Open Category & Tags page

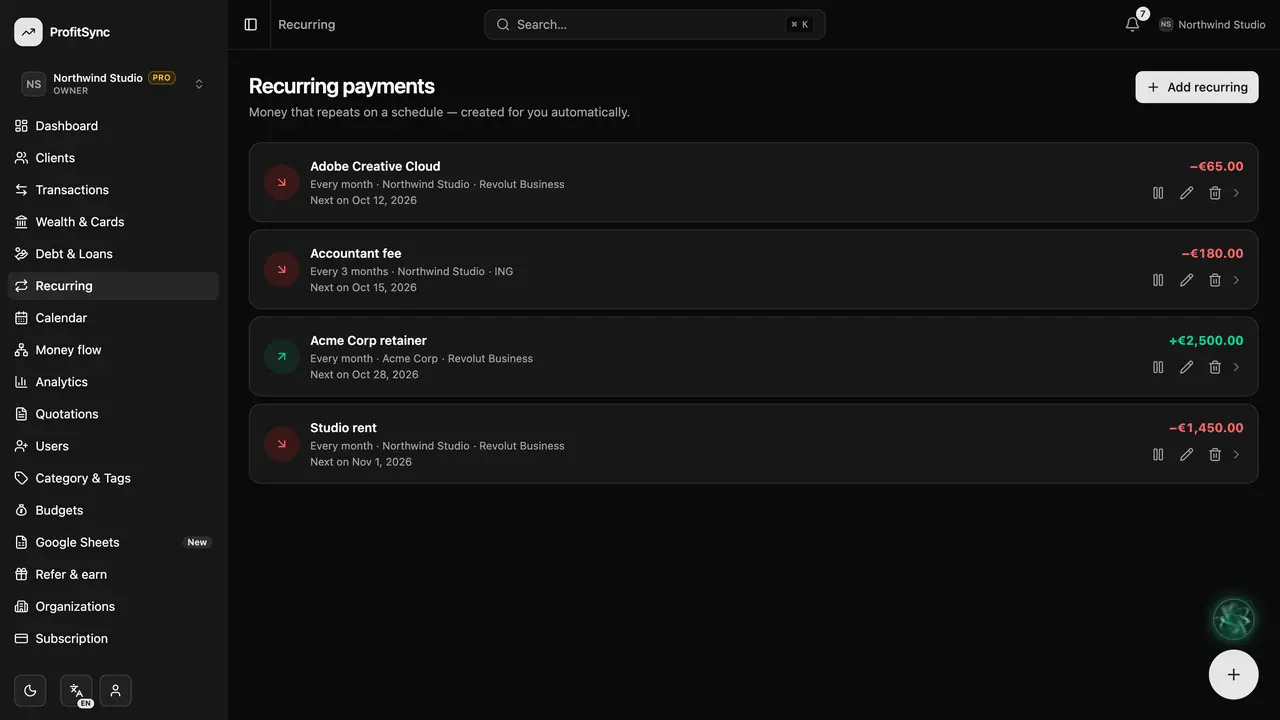click(113, 478)
